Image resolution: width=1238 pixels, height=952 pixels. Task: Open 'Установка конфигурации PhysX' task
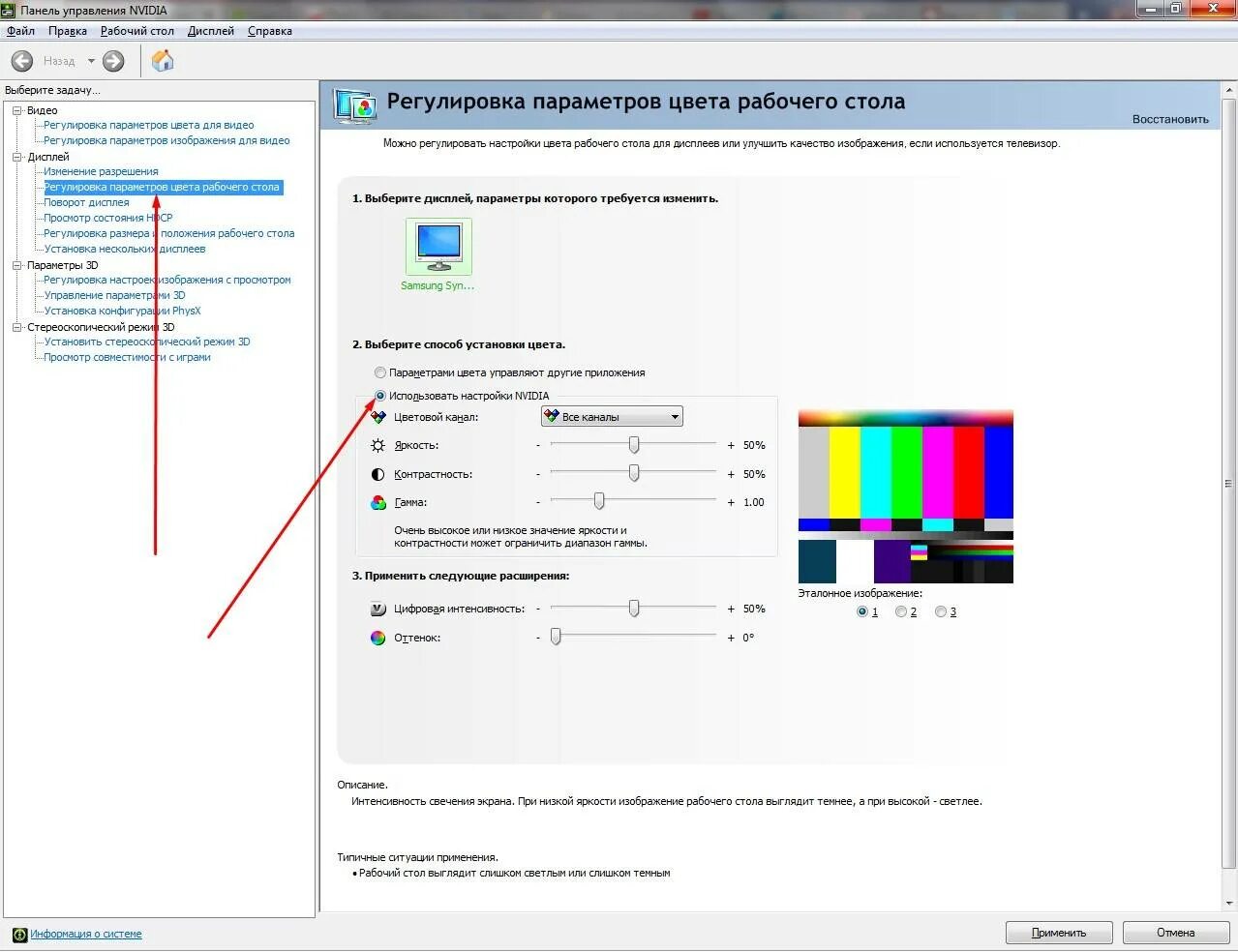tap(123, 312)
